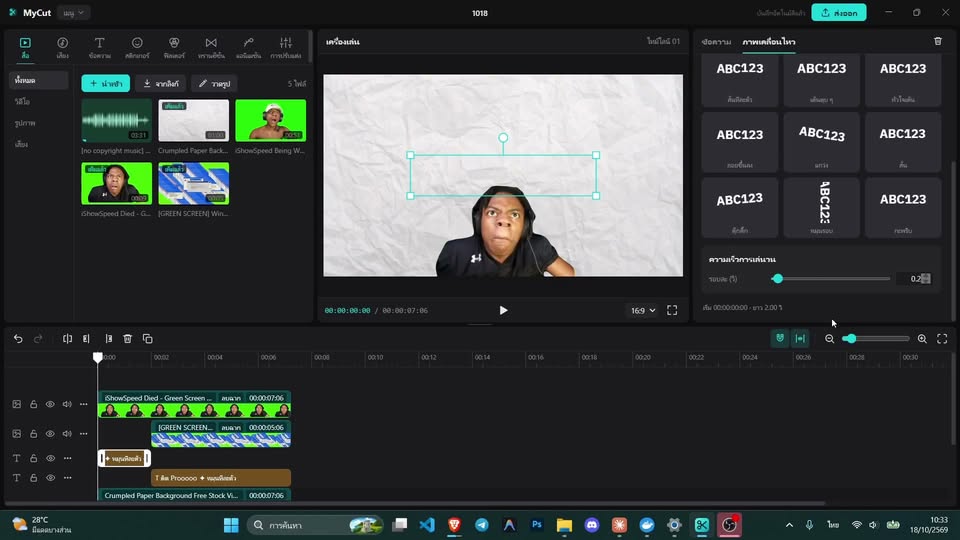
Task: Adjust the animation speed slider
Action: (x=831, y=279)
